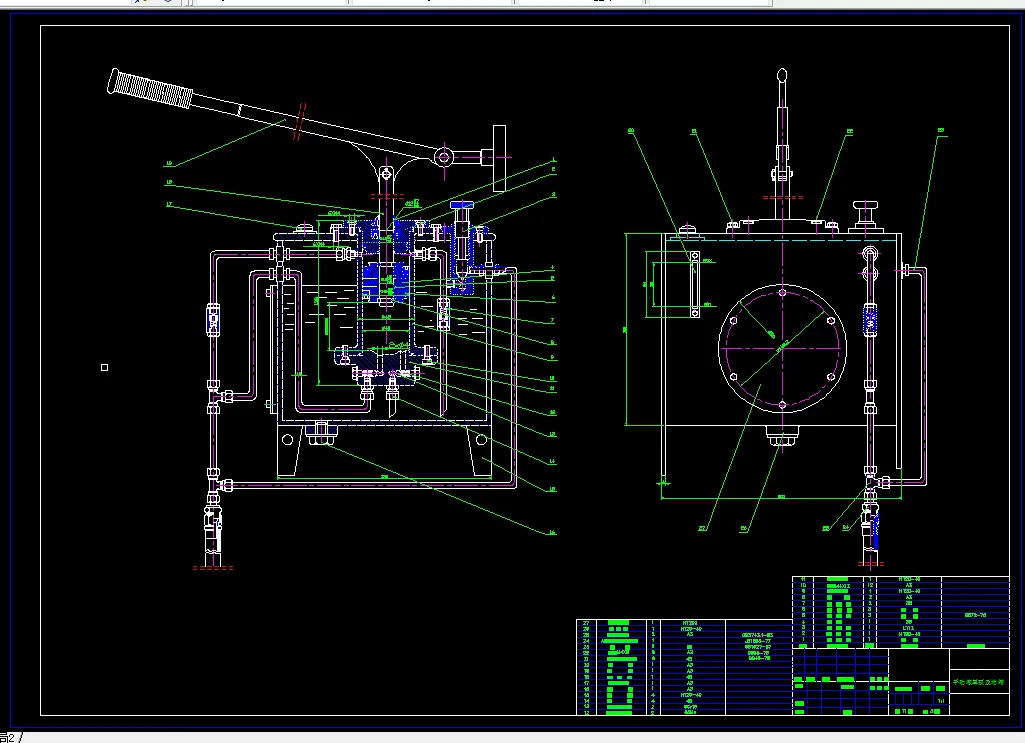Pick the handle pivot pin circle
Image resolution: width=1025 pixels, height=743 pixels.
445,157
